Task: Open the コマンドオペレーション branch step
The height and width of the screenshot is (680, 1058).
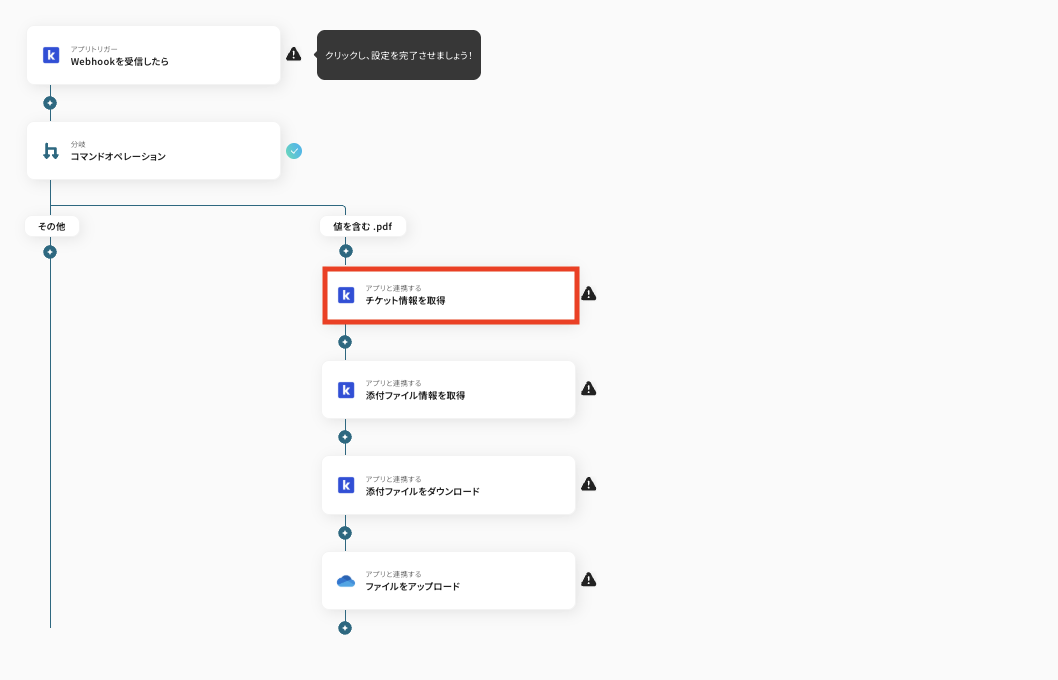Action: pyautogui.click(x=153, y=150)
